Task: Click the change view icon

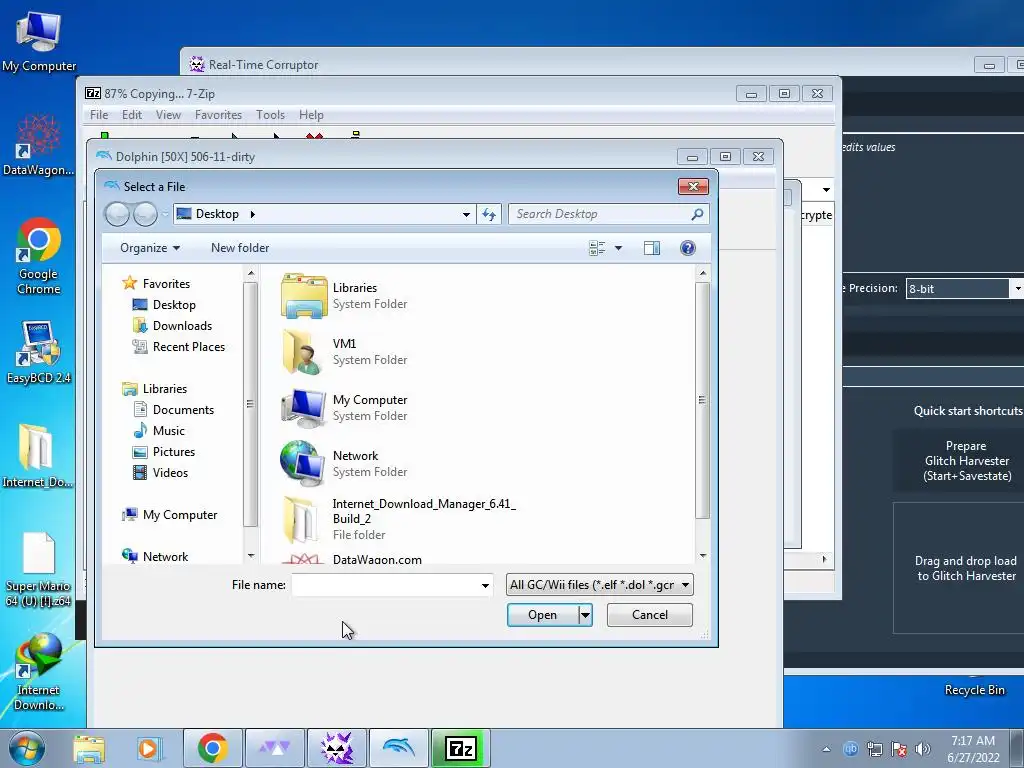Action: pyautogui.click(x=597, y=248)
